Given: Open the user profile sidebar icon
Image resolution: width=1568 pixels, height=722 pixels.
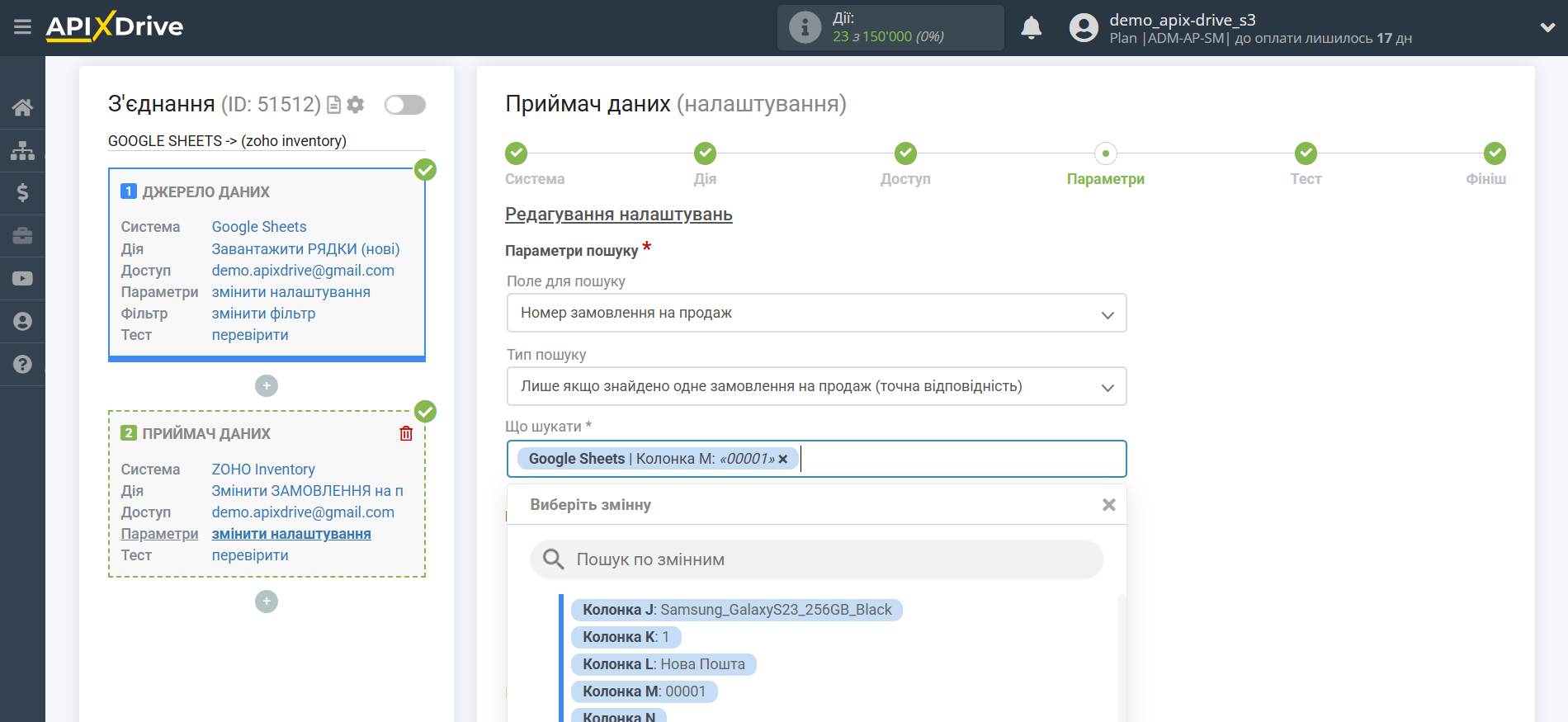Looking at the screenshot, I should tap(22, 322).
